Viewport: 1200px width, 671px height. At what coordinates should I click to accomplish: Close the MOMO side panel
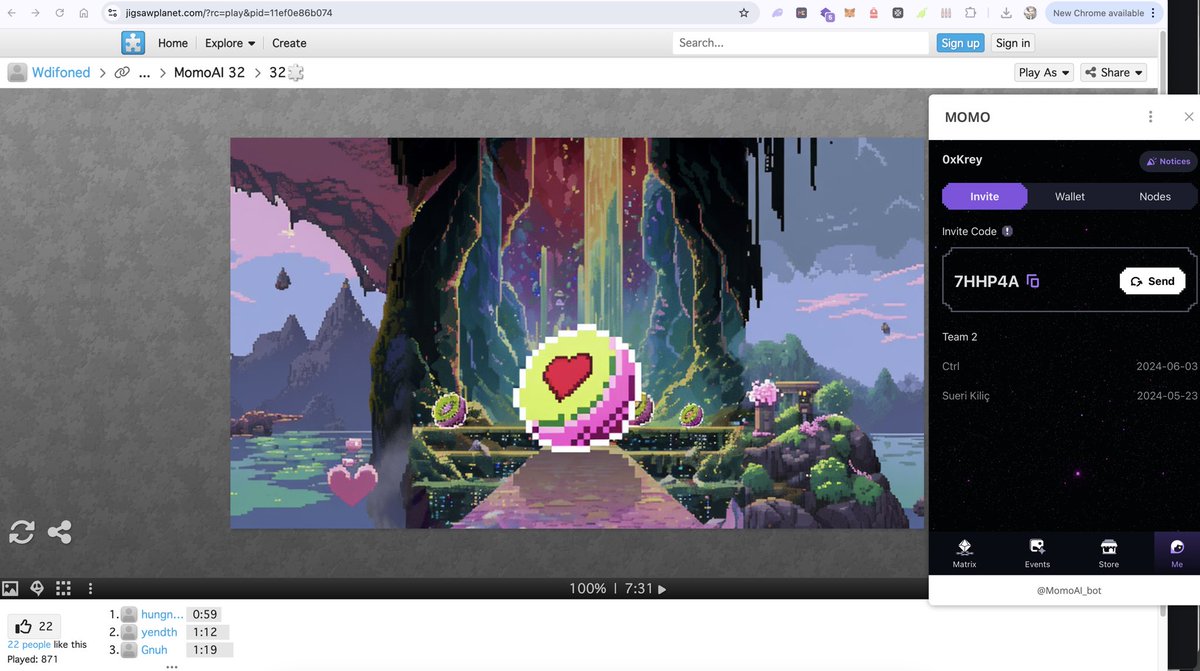click(x=1188, y=117)
